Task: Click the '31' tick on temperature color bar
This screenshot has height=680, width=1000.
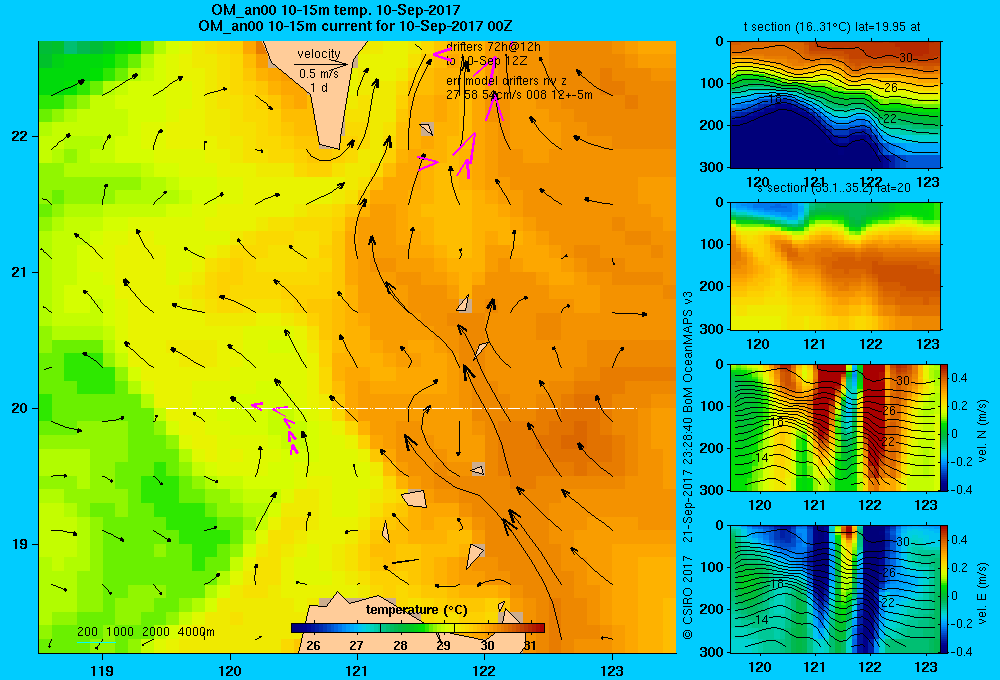Action: tap(529, 646)
